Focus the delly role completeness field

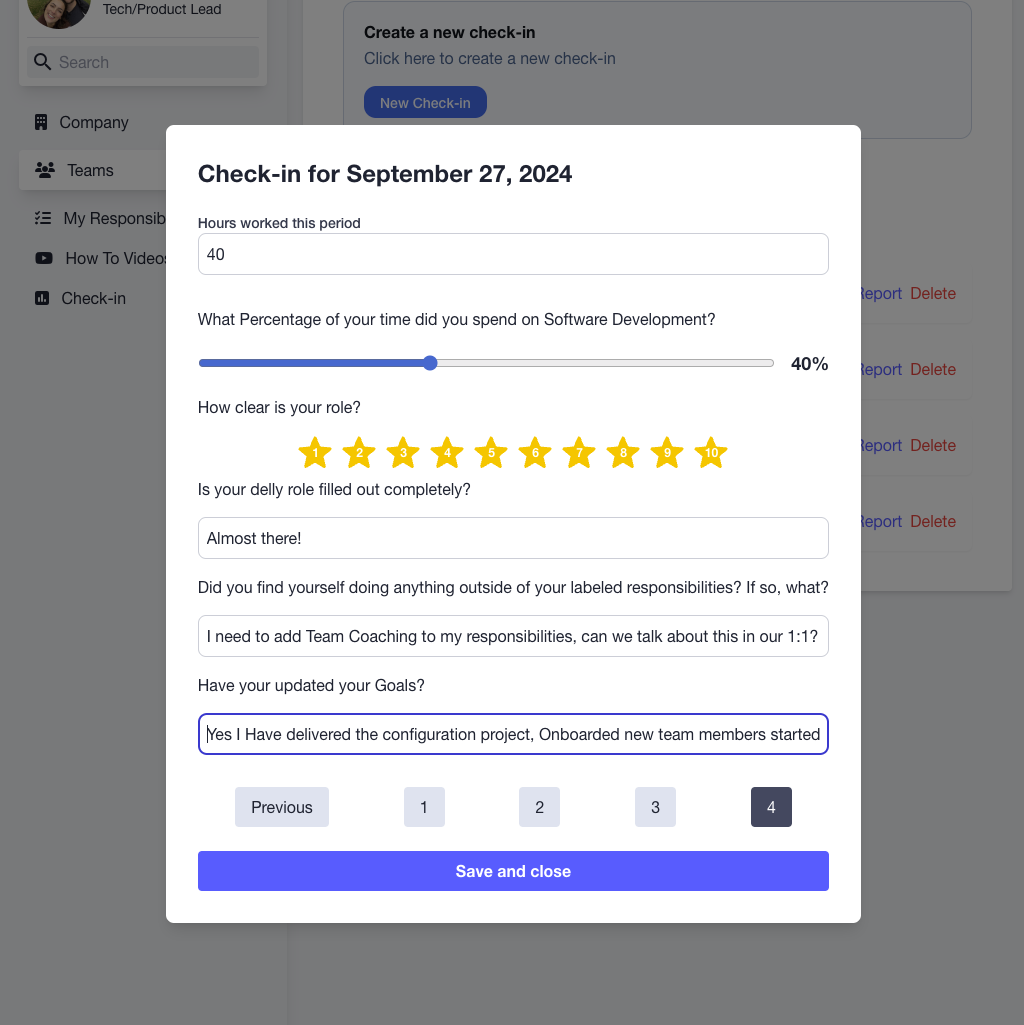(x=513, y=538)
